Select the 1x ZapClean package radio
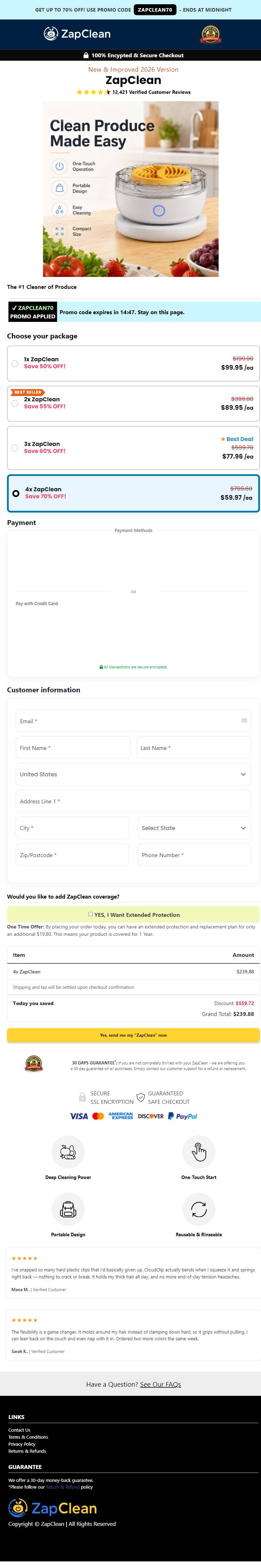The image size is (261, 1568). 15,363
